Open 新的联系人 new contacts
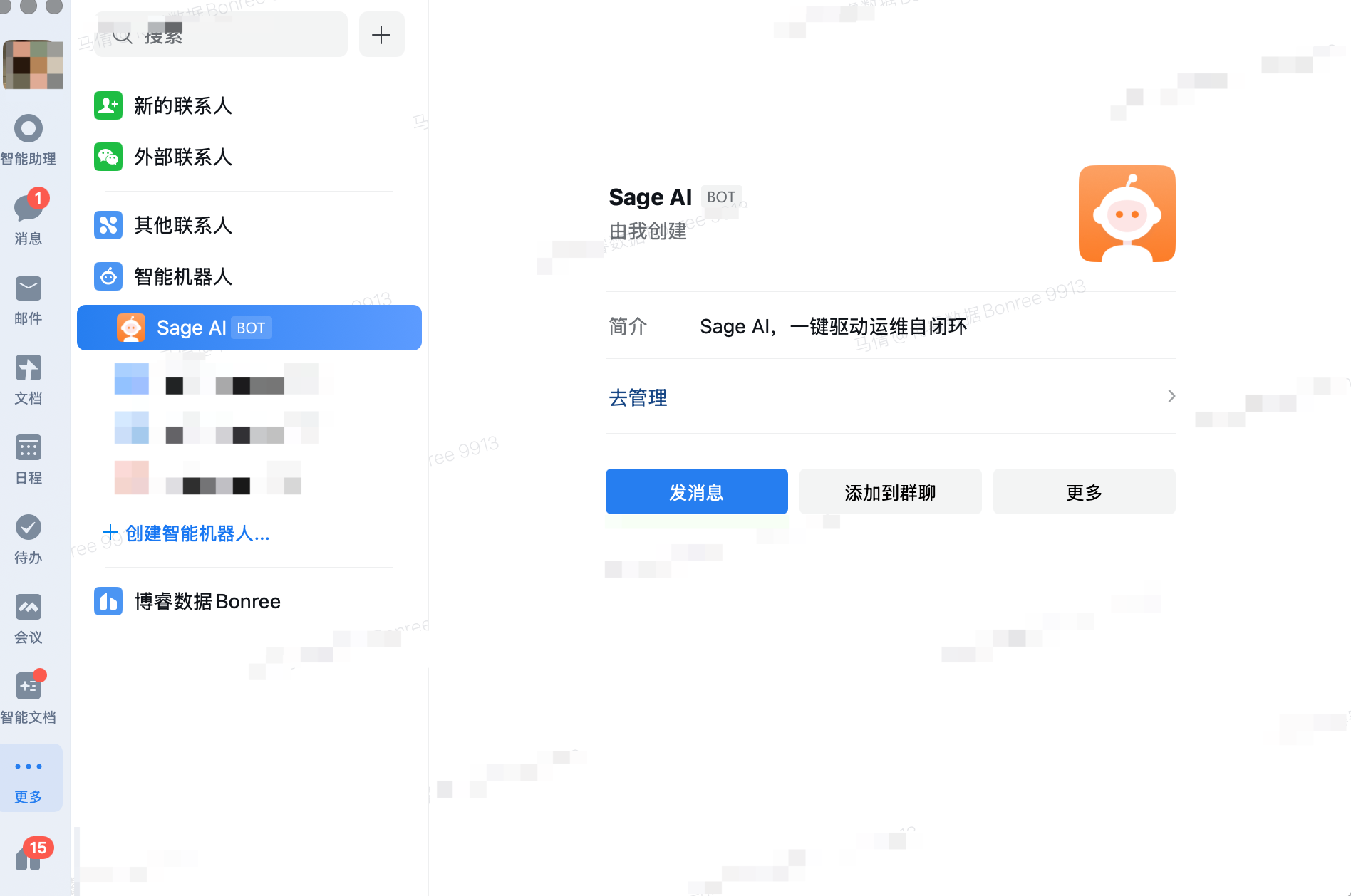1351x896 pixels. 249,105
